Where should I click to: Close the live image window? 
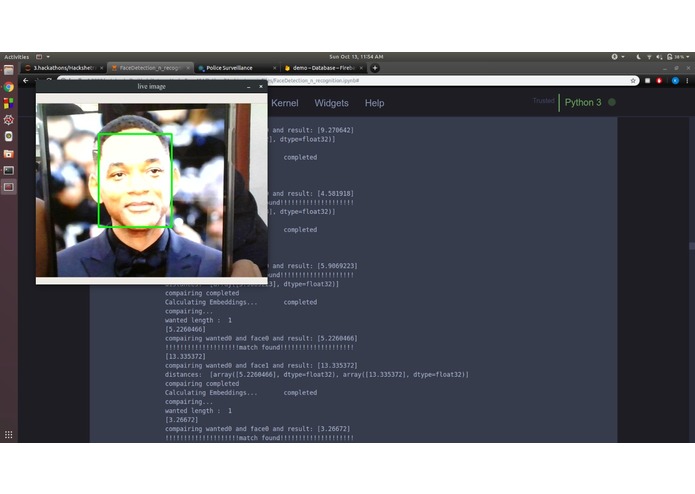pyautogui.click(x=261, y=87)
